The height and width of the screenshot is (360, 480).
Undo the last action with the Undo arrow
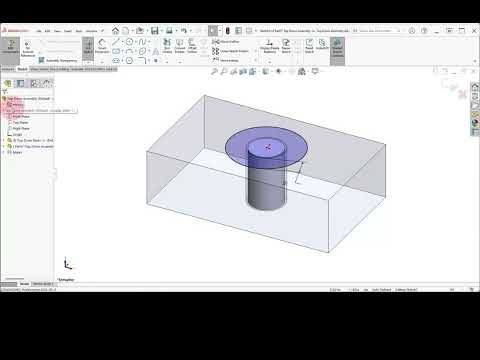(x=184, y=31)
